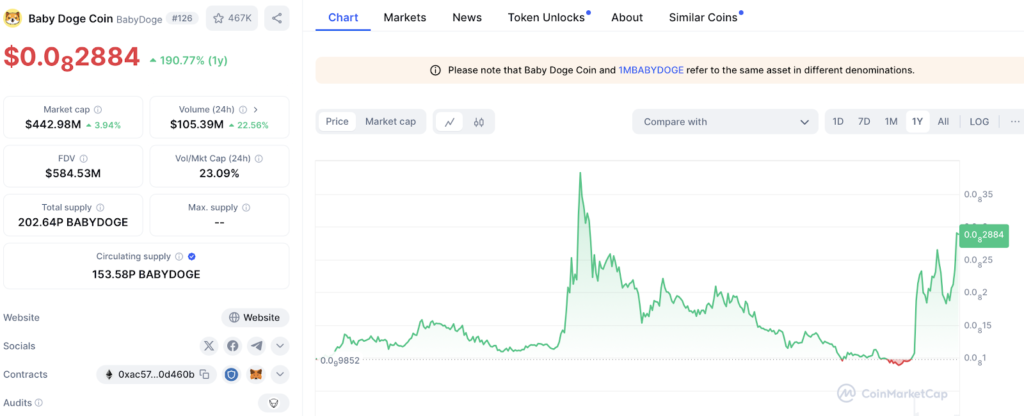The image size is (1024, 416).
Task: Click the 23.09% Vol/Mkt Cap value
Action: (x=219, y=173)
